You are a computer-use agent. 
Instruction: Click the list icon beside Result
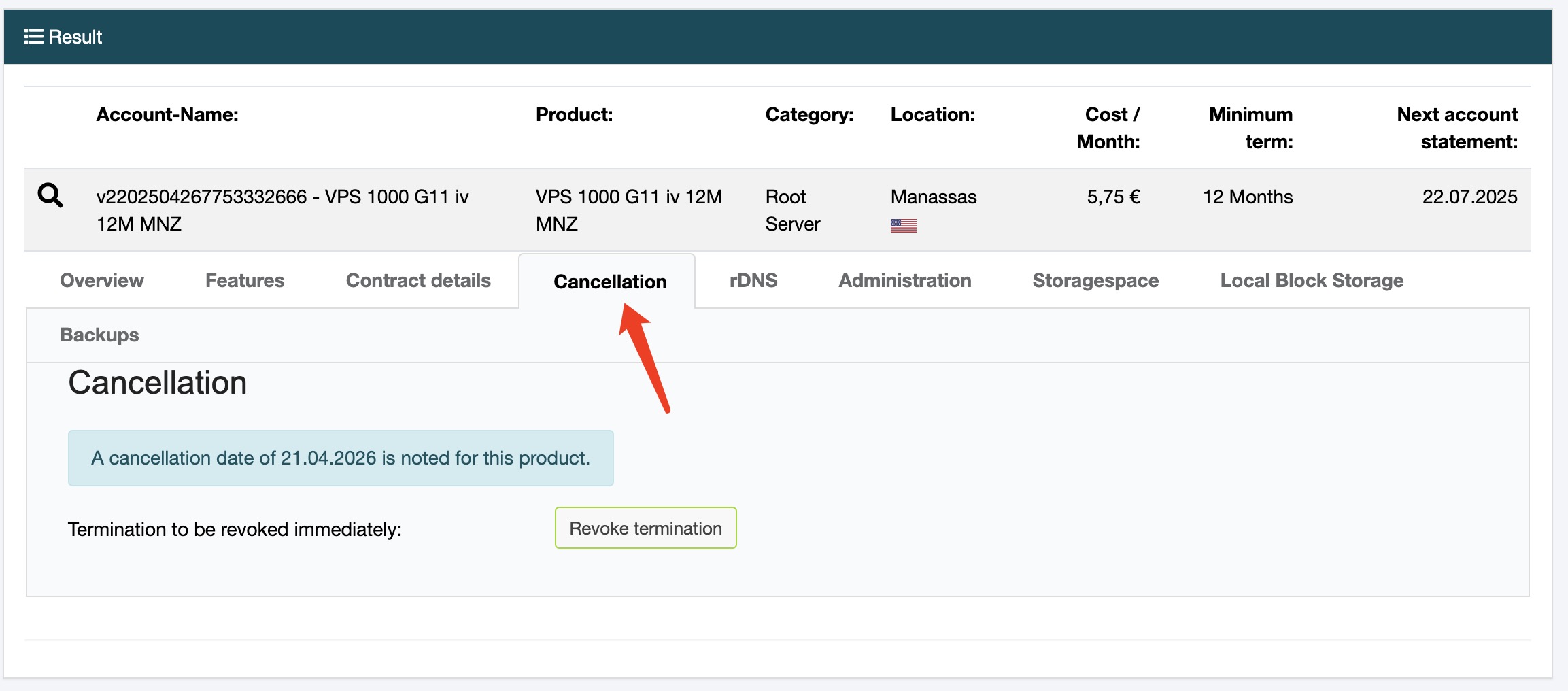(x=33, y=37)
